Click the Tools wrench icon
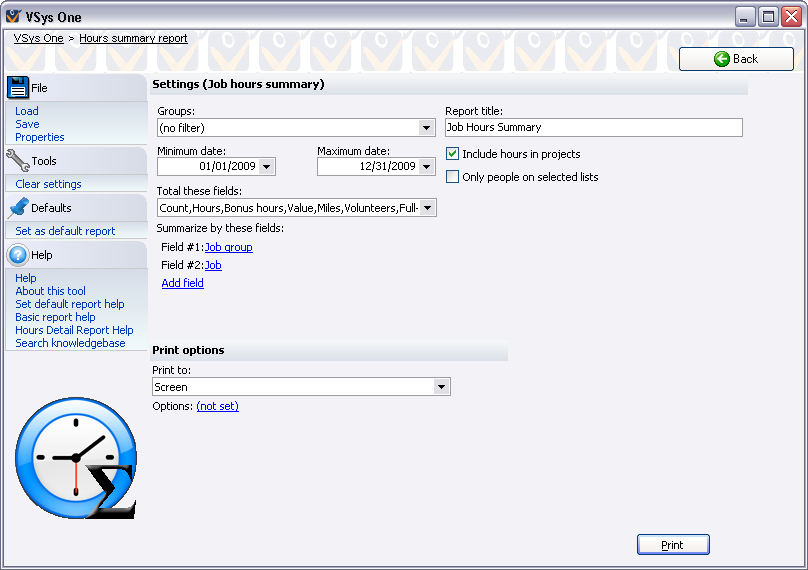This screenshot has height=570, width=808. tap(18, 161)
